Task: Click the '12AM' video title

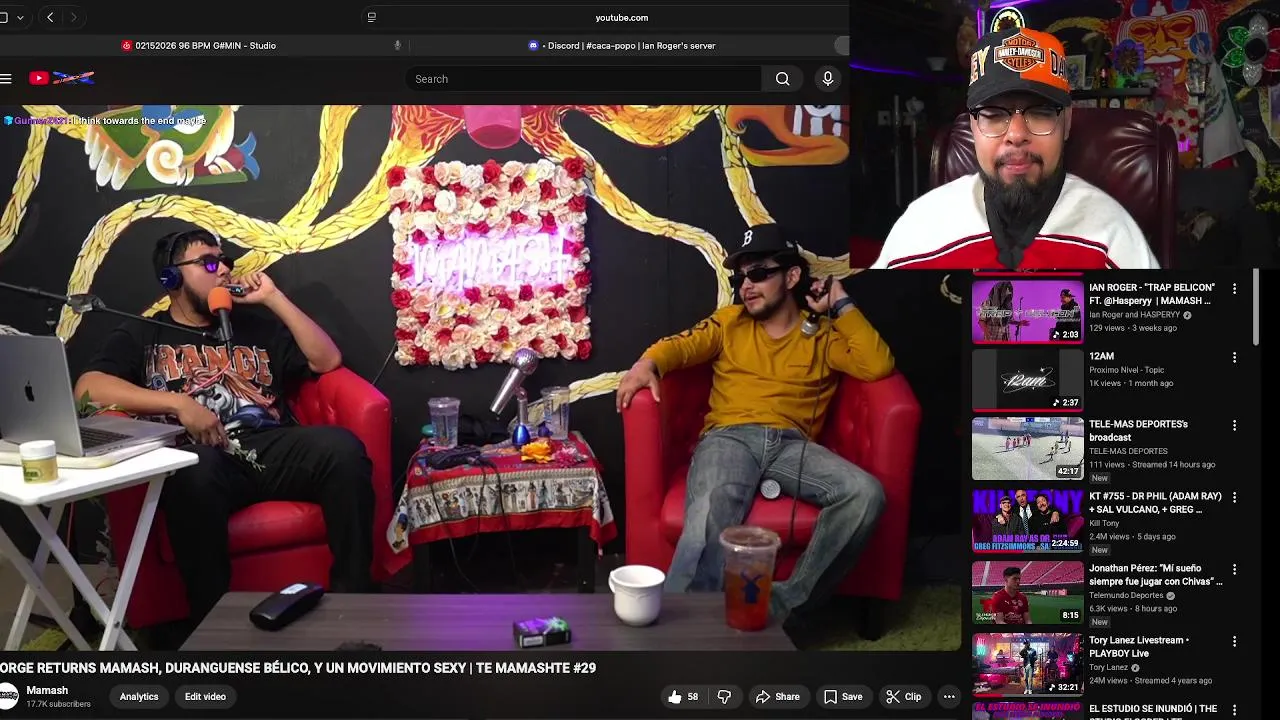Action: (x=1101, y=356)
